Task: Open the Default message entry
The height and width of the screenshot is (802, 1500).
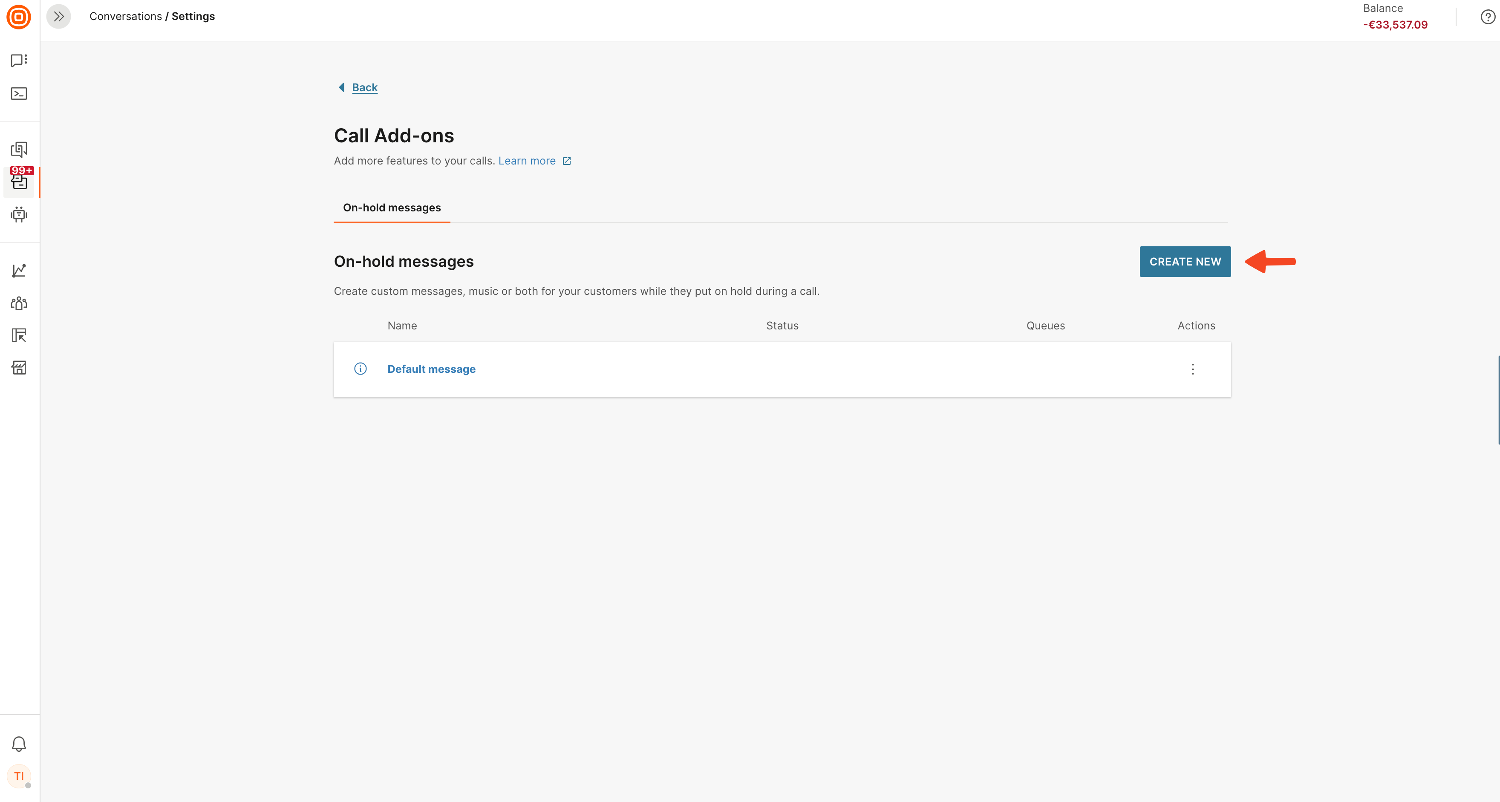Action: click(x=431, y=370)
